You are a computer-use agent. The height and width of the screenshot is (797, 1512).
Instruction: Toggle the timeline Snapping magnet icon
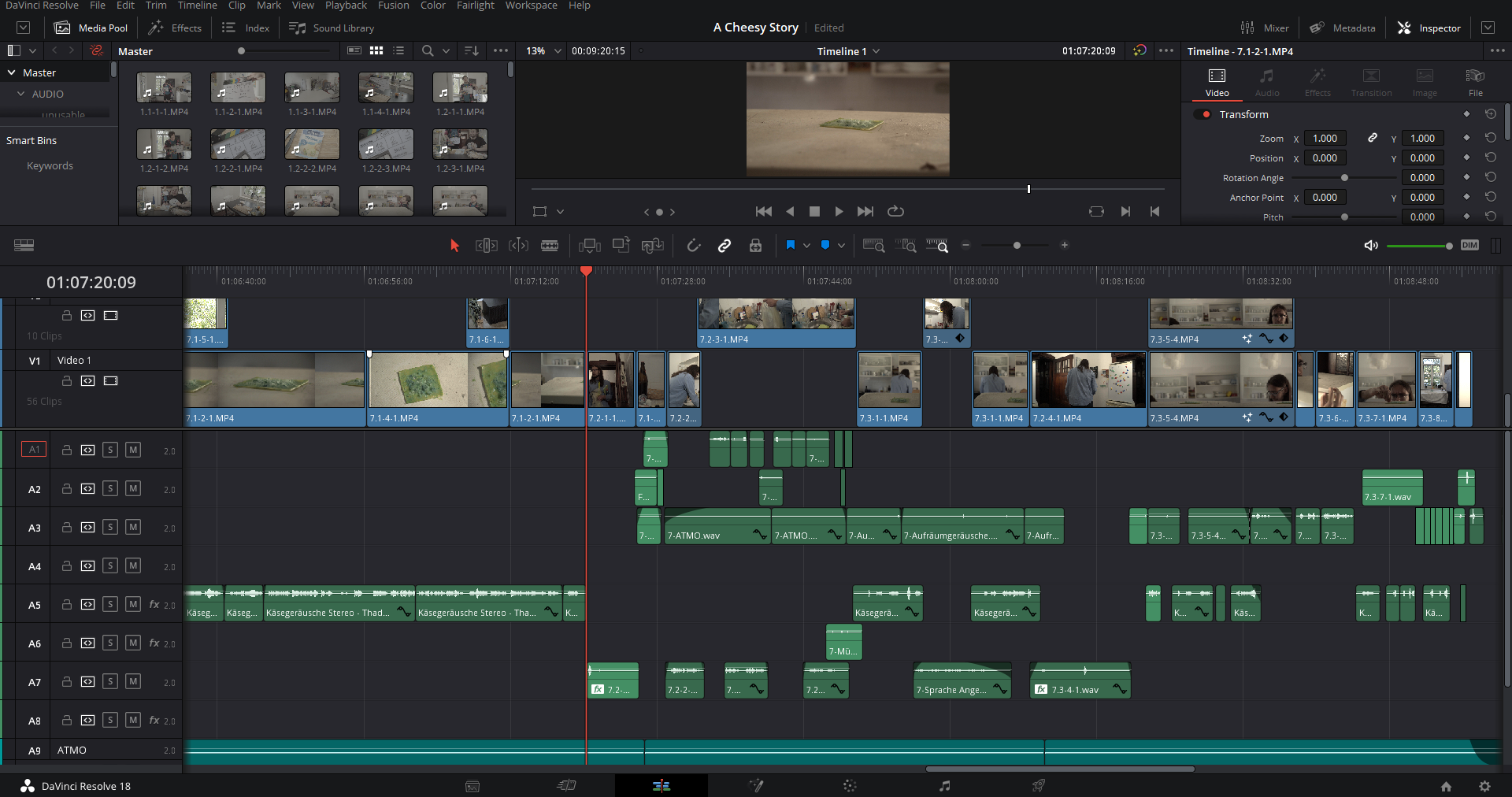coord(693,246)
